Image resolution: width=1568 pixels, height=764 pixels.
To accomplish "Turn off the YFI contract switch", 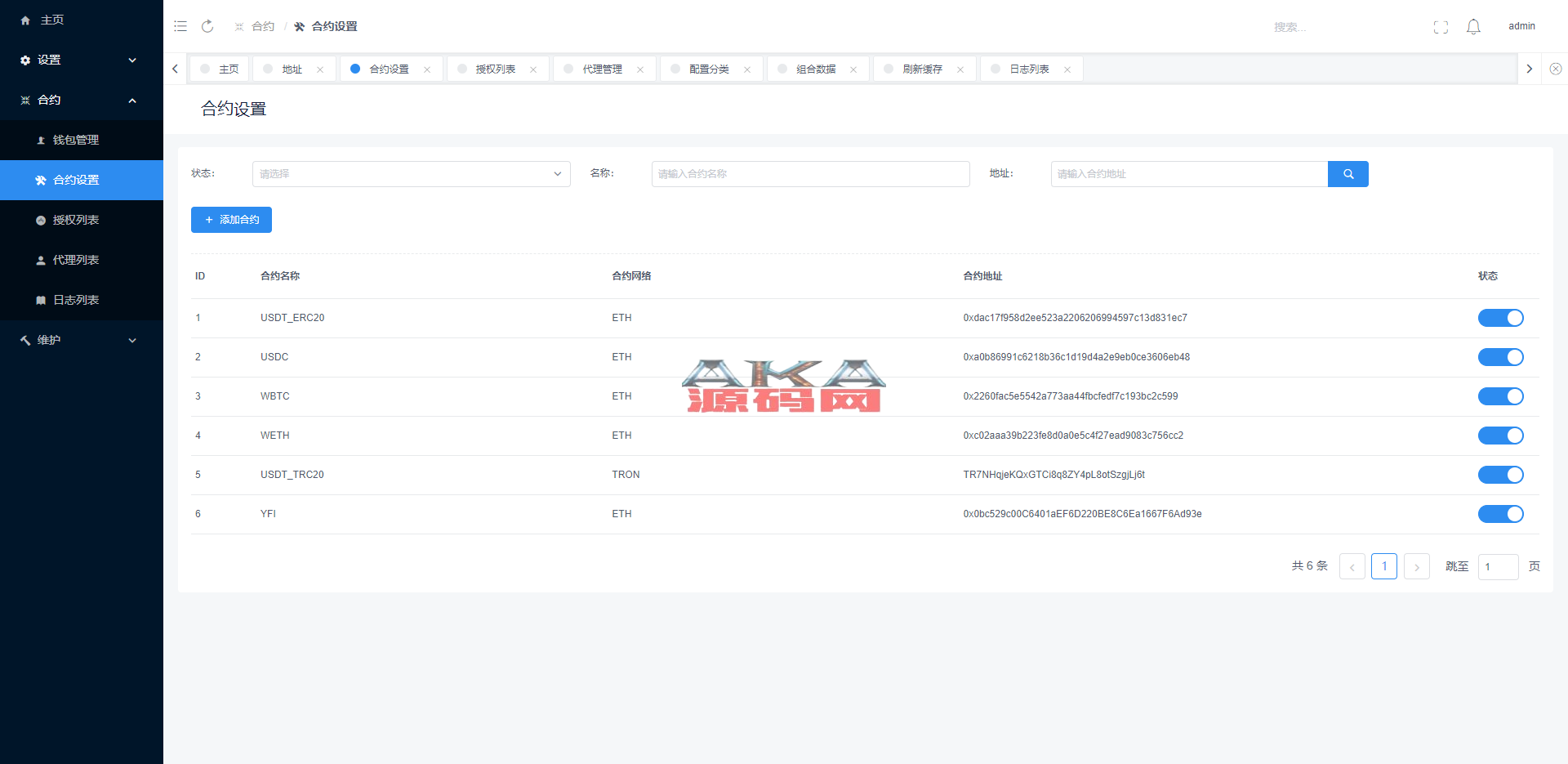I will pos(1500,514).
